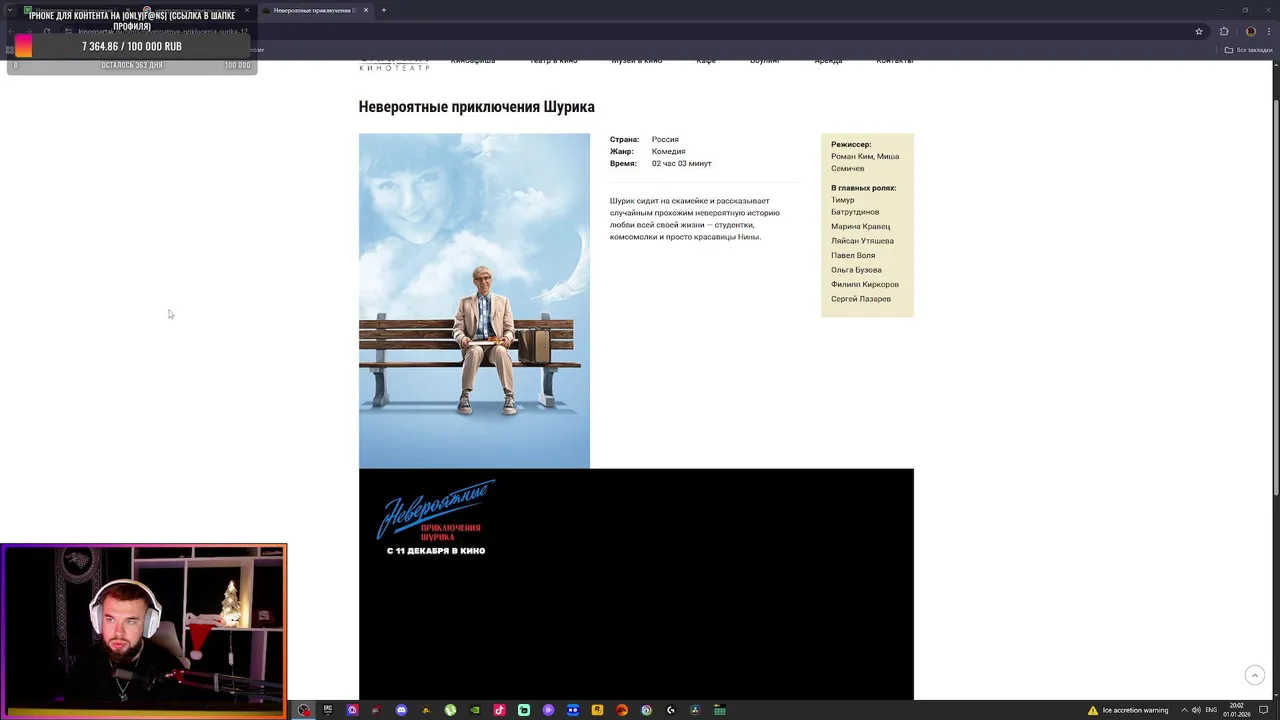Open the tray volume speaker icon

(x=1196, y=710)
